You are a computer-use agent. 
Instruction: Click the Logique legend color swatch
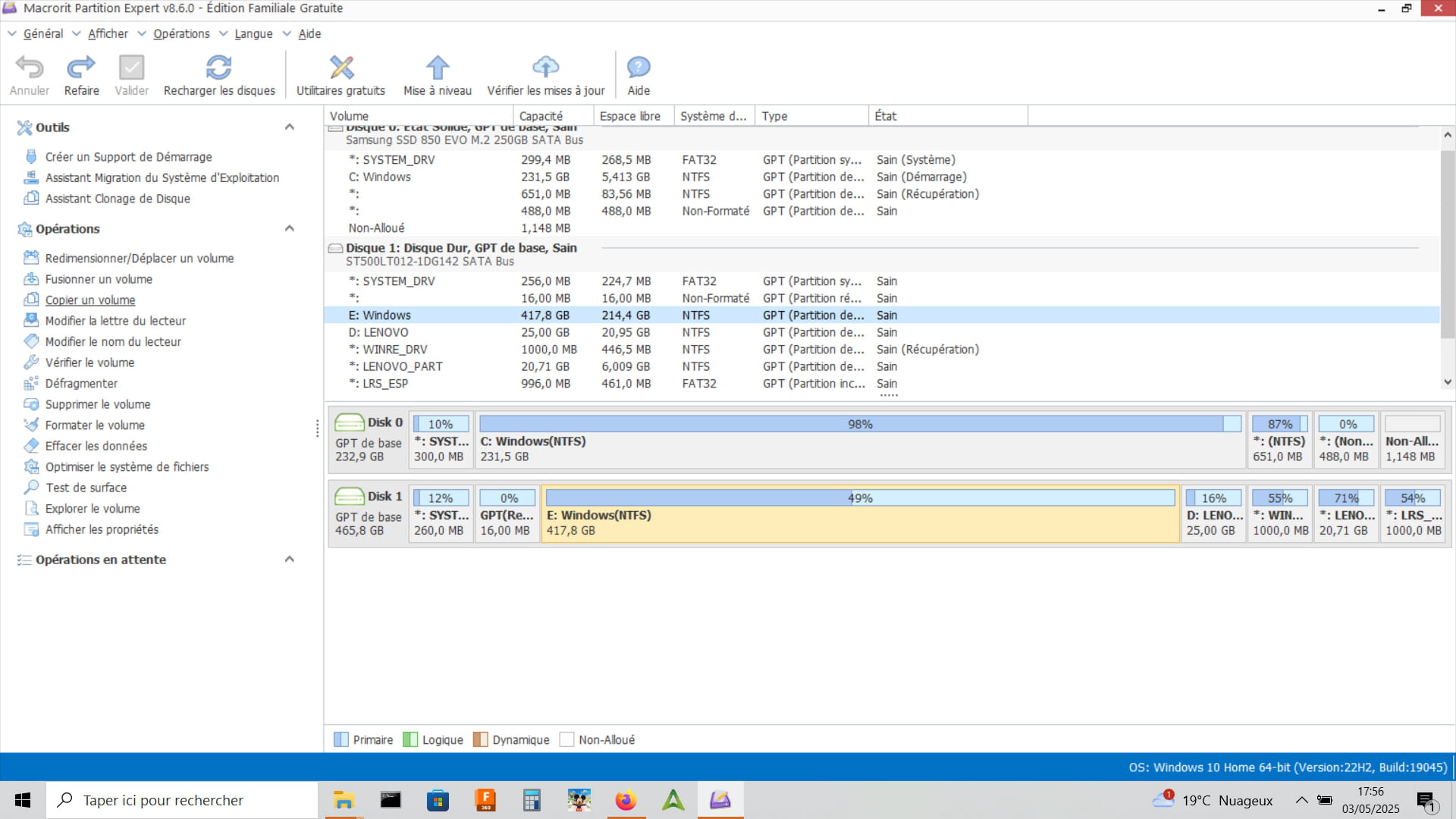410,739
